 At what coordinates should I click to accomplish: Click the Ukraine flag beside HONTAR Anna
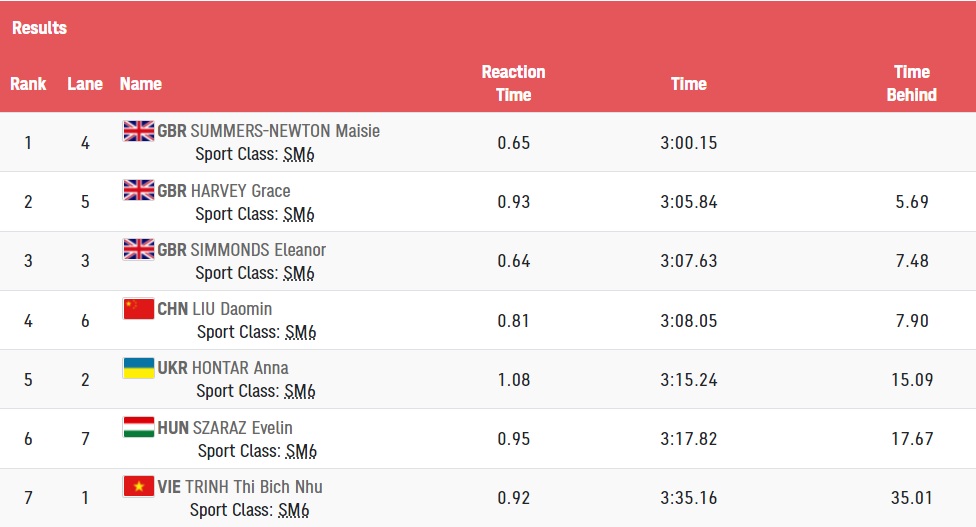tap(138, 368)
